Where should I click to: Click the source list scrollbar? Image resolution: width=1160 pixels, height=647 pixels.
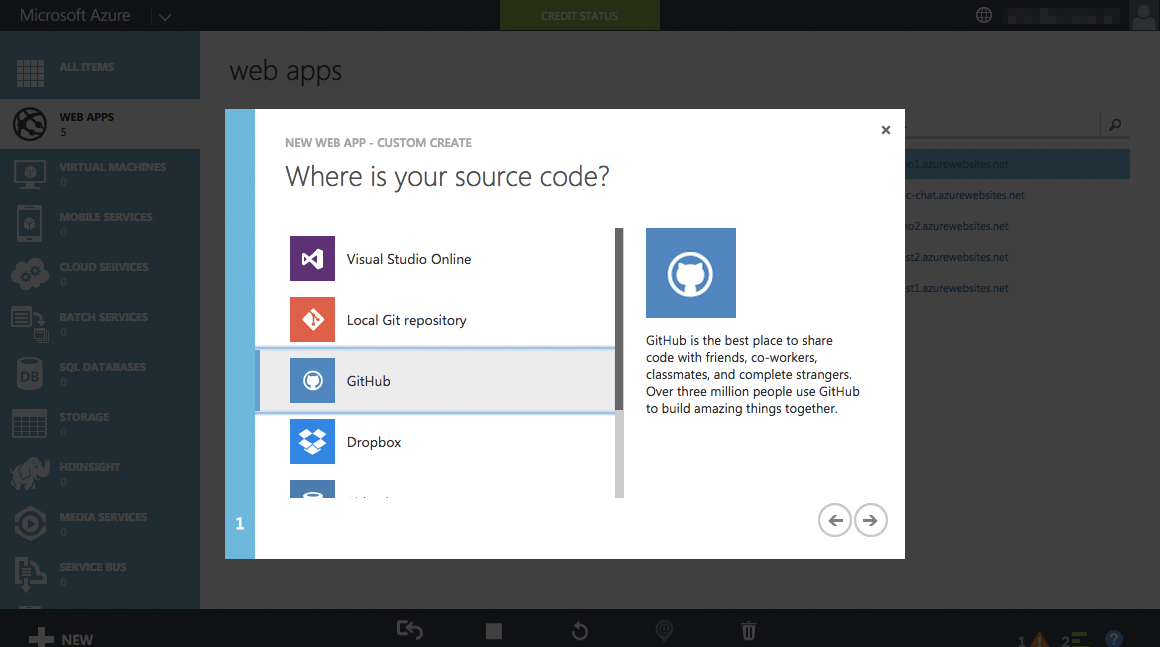[x=619, y=319]
